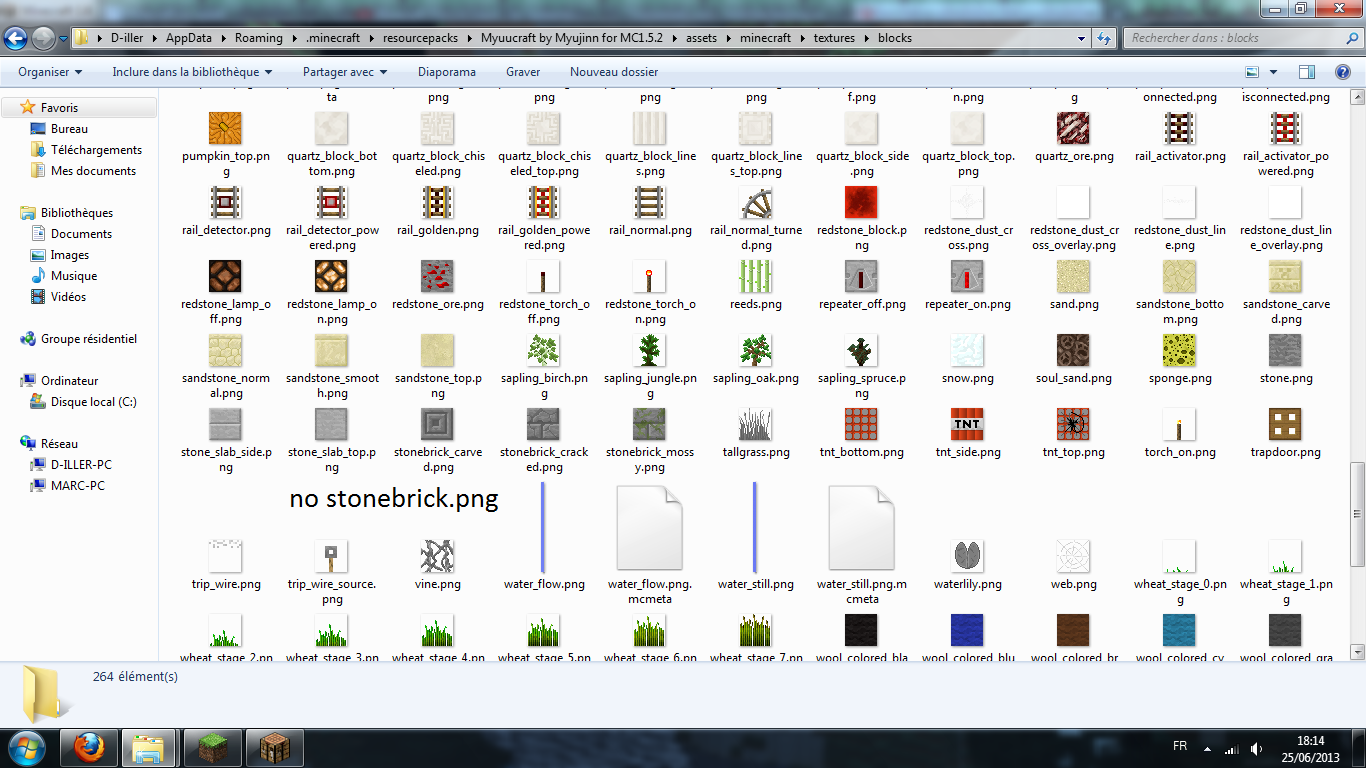Click the Diaporama toolbar button
1366x768 pixels.
447,72
